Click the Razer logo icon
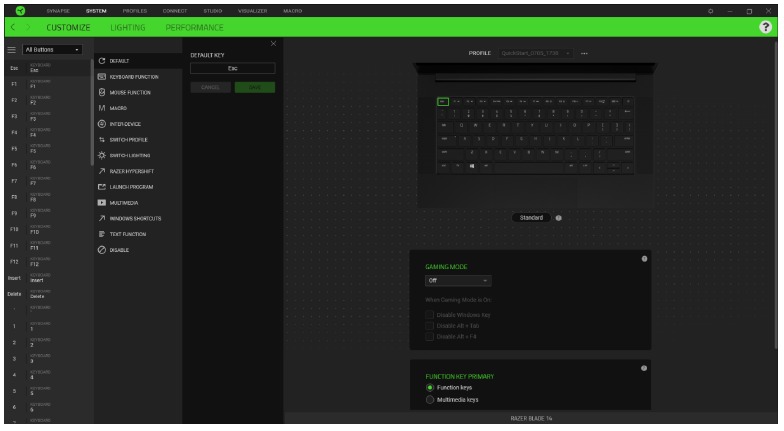 [x=20, y=10]
